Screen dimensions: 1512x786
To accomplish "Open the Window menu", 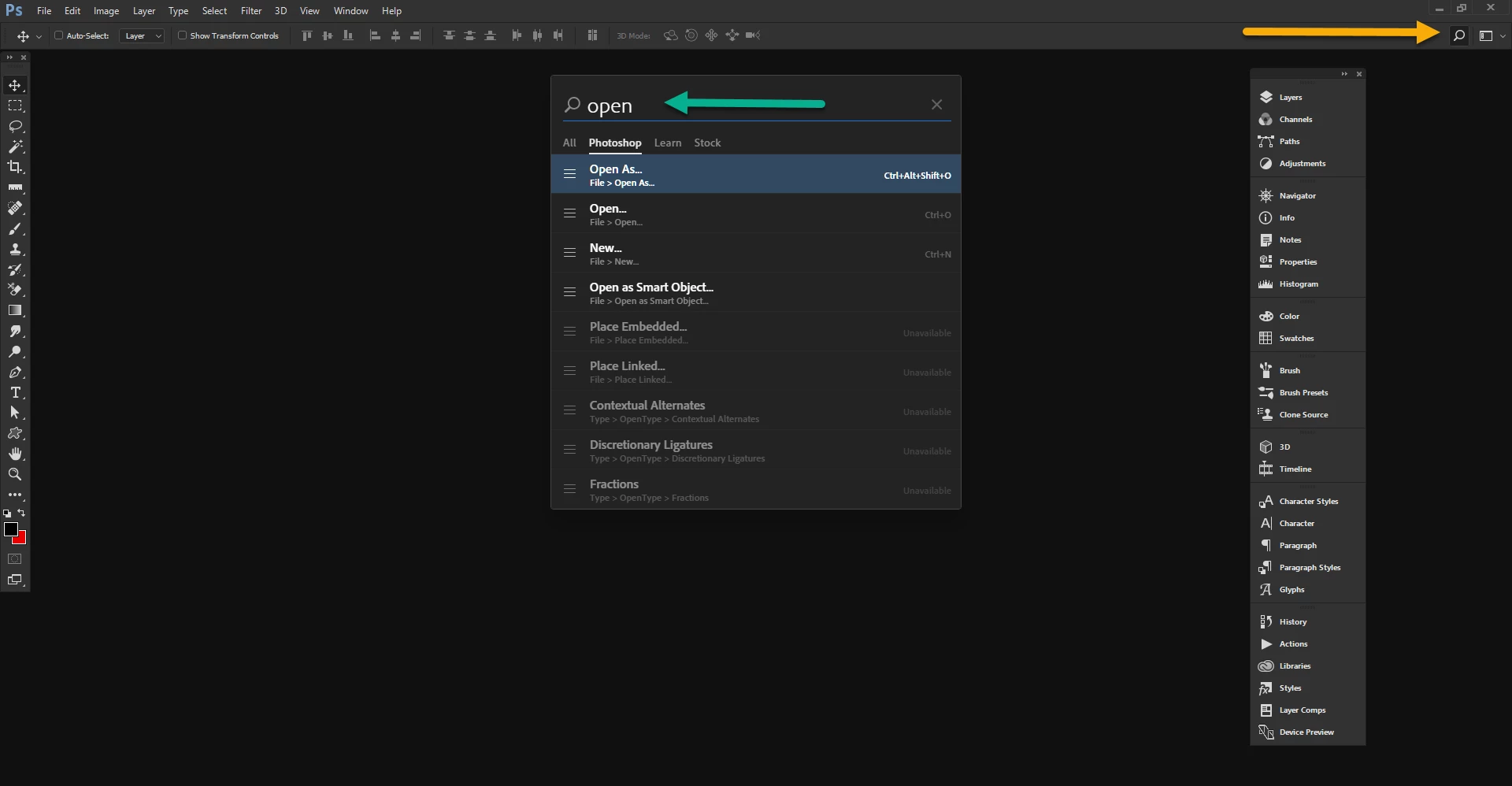I will click(350, 11).
